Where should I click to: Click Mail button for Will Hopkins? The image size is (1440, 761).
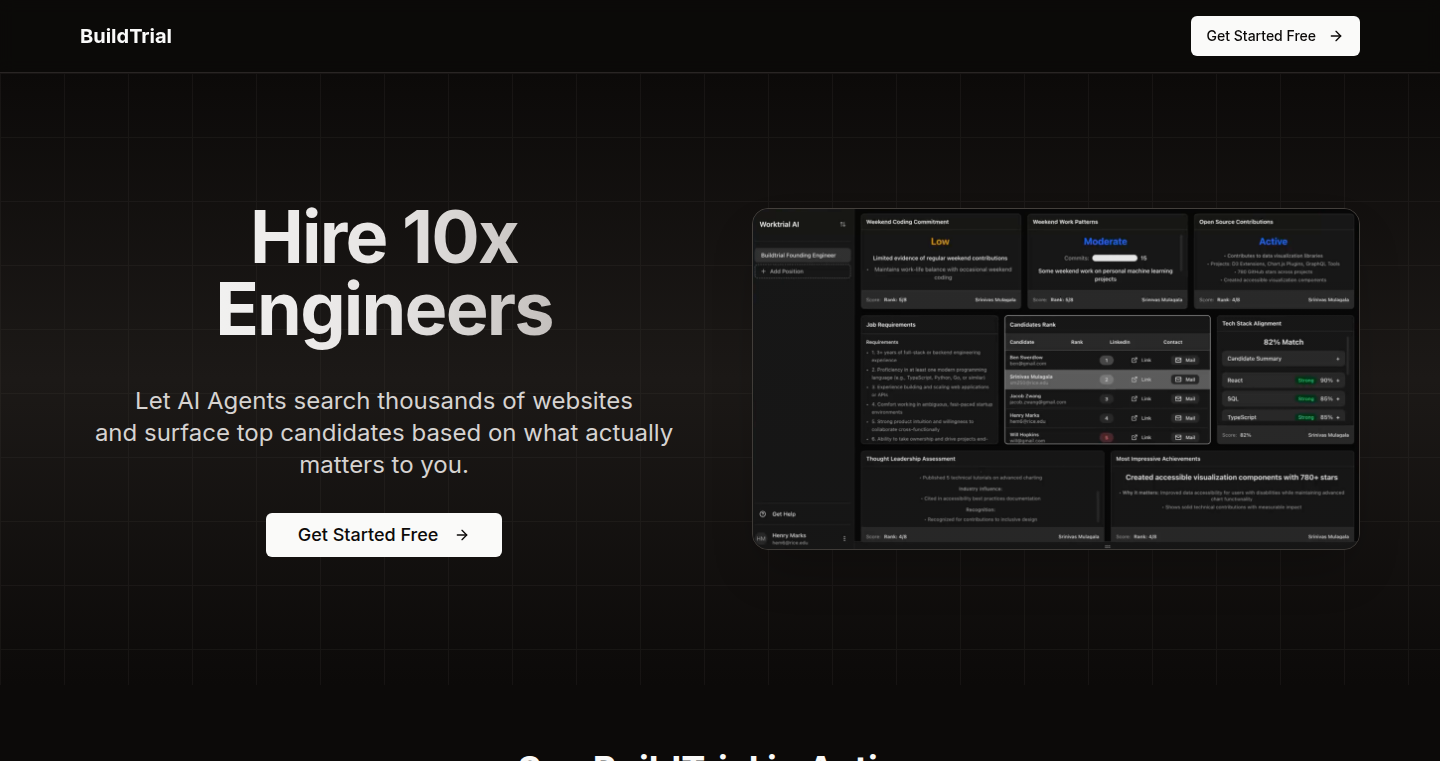click(1185, 437)
